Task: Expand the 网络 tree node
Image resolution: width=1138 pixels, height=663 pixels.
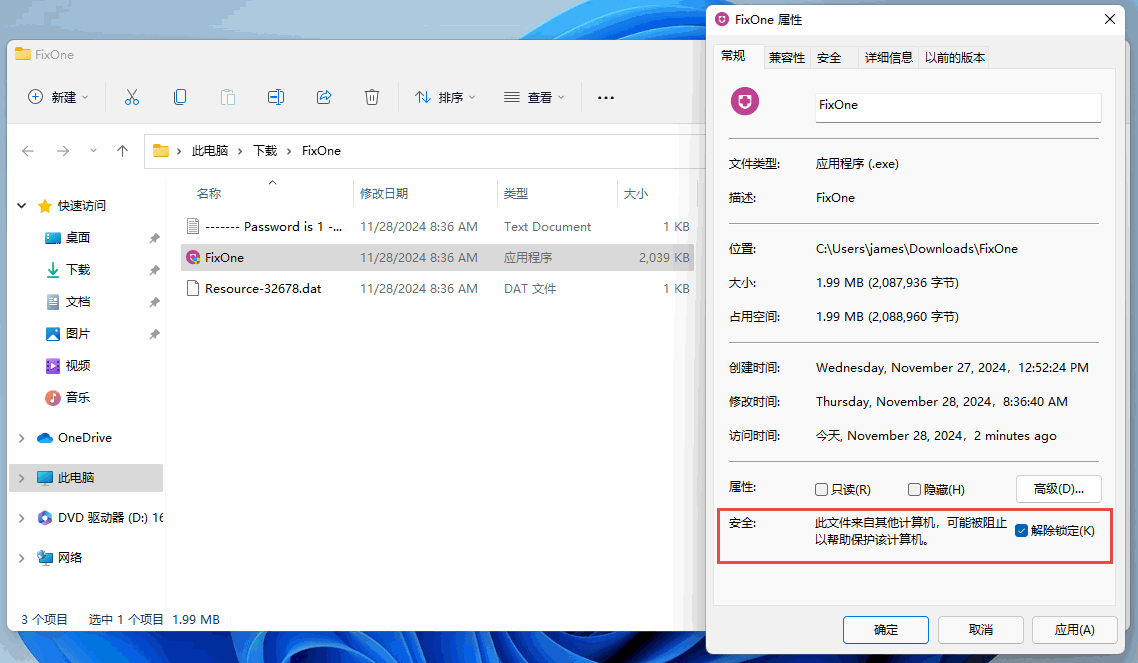Action: [22, 558]
